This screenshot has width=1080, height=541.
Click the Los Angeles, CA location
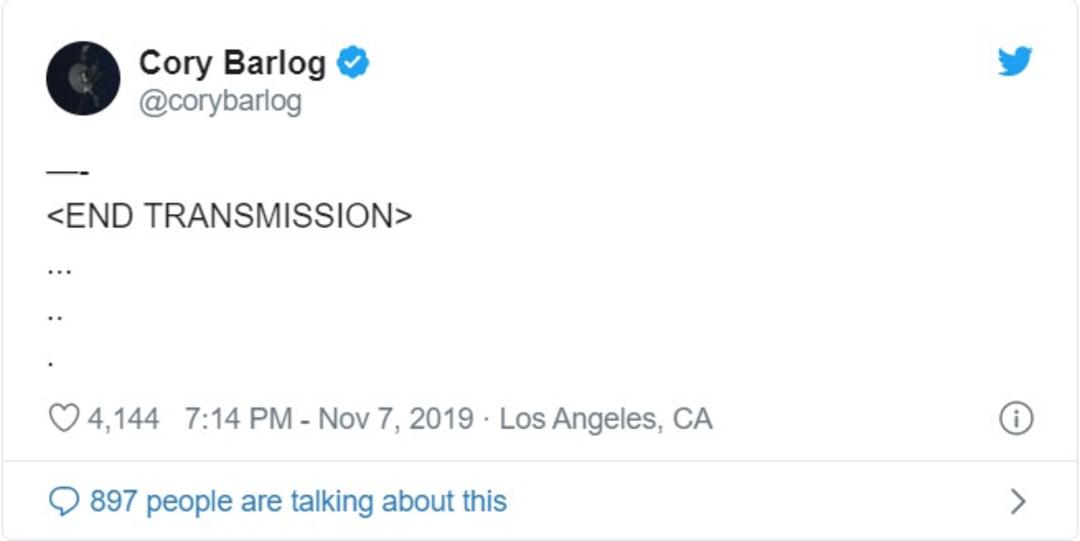click(605, 419)
